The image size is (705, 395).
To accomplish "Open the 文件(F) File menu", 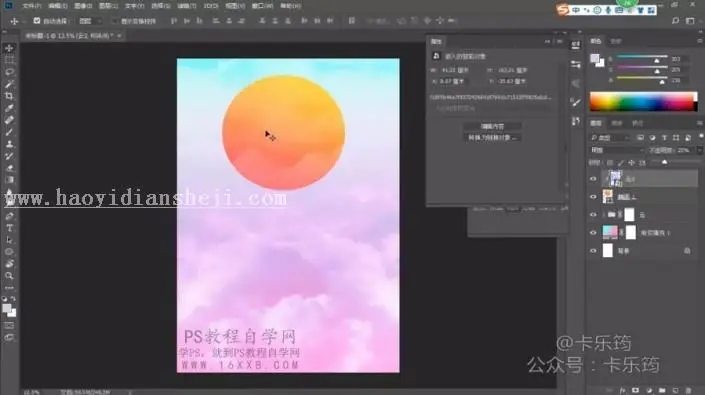I will [x=31, y=6].
